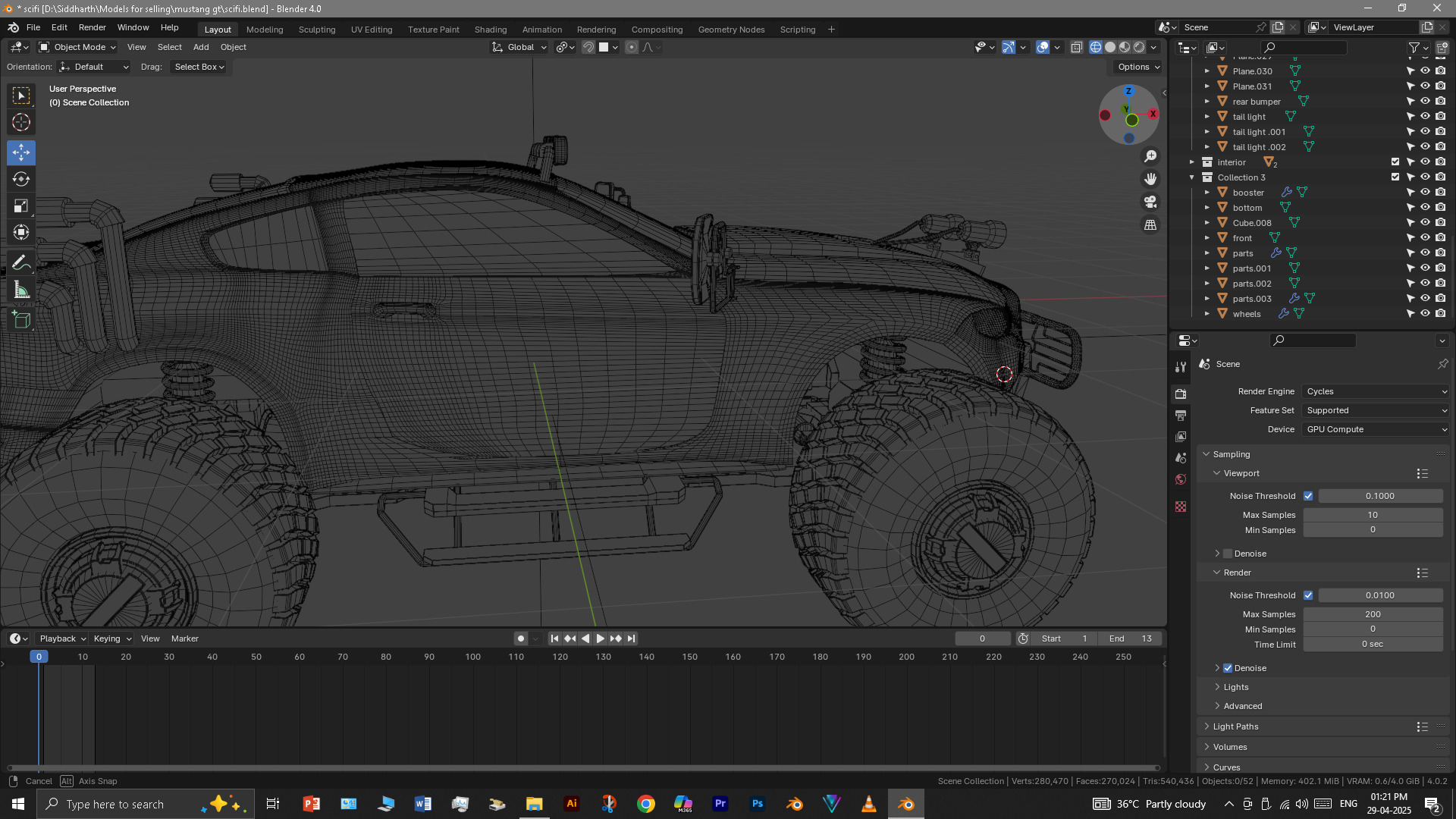Open the View Layer properties tab
Viewport: 1456px width, 819px height.
click(1181, 437)
